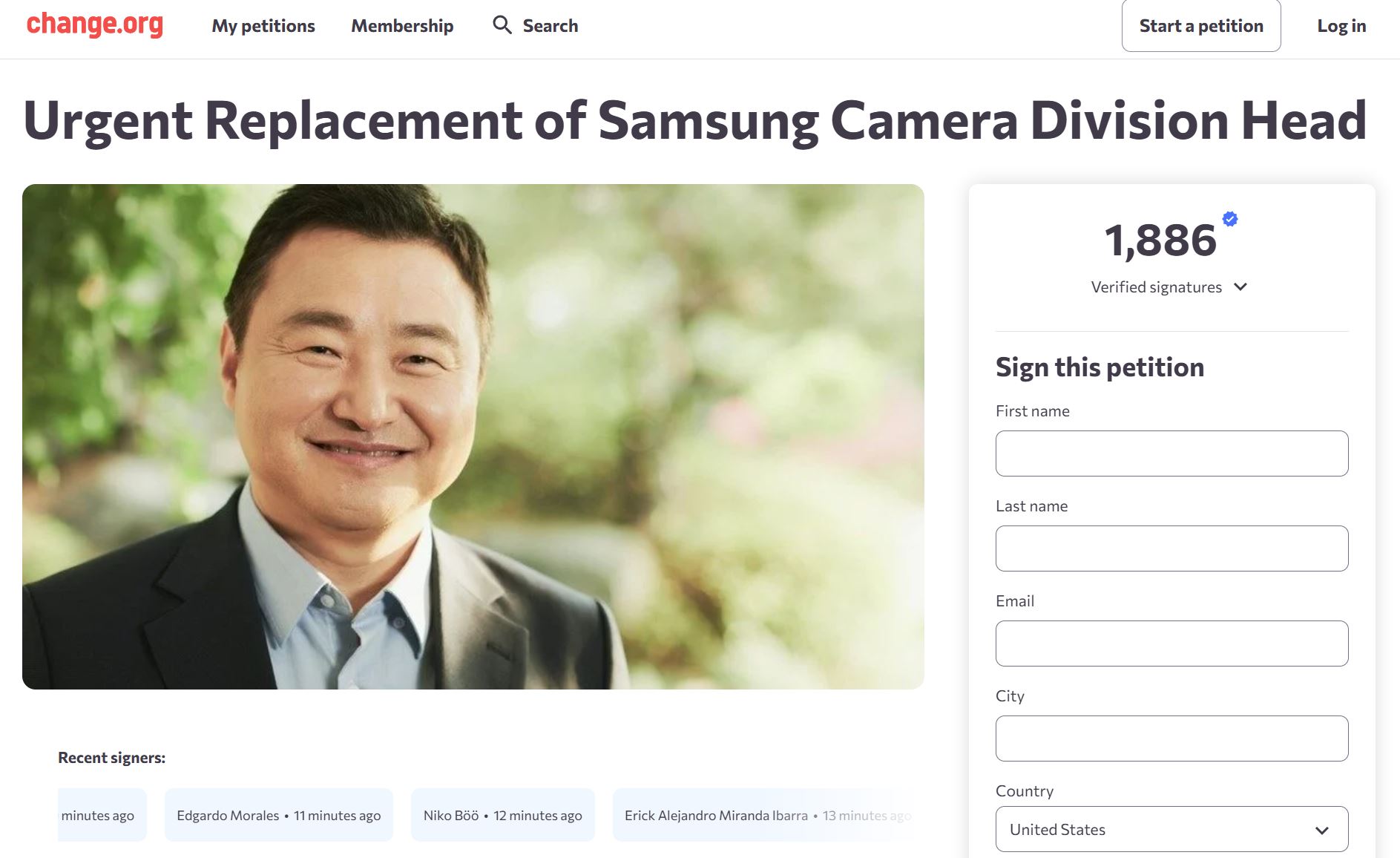Select recent signer Niko Böö

503,815
